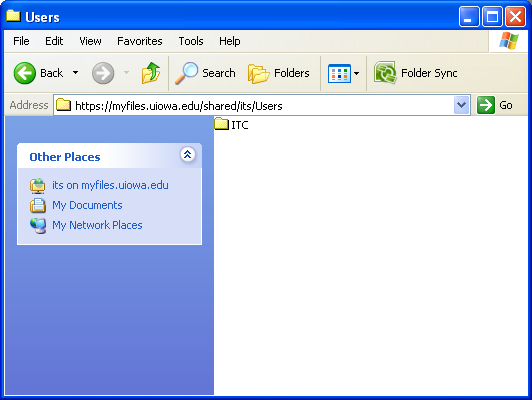
Task: Click the Views icon in toolbar
Action: [x=339, y=73]
